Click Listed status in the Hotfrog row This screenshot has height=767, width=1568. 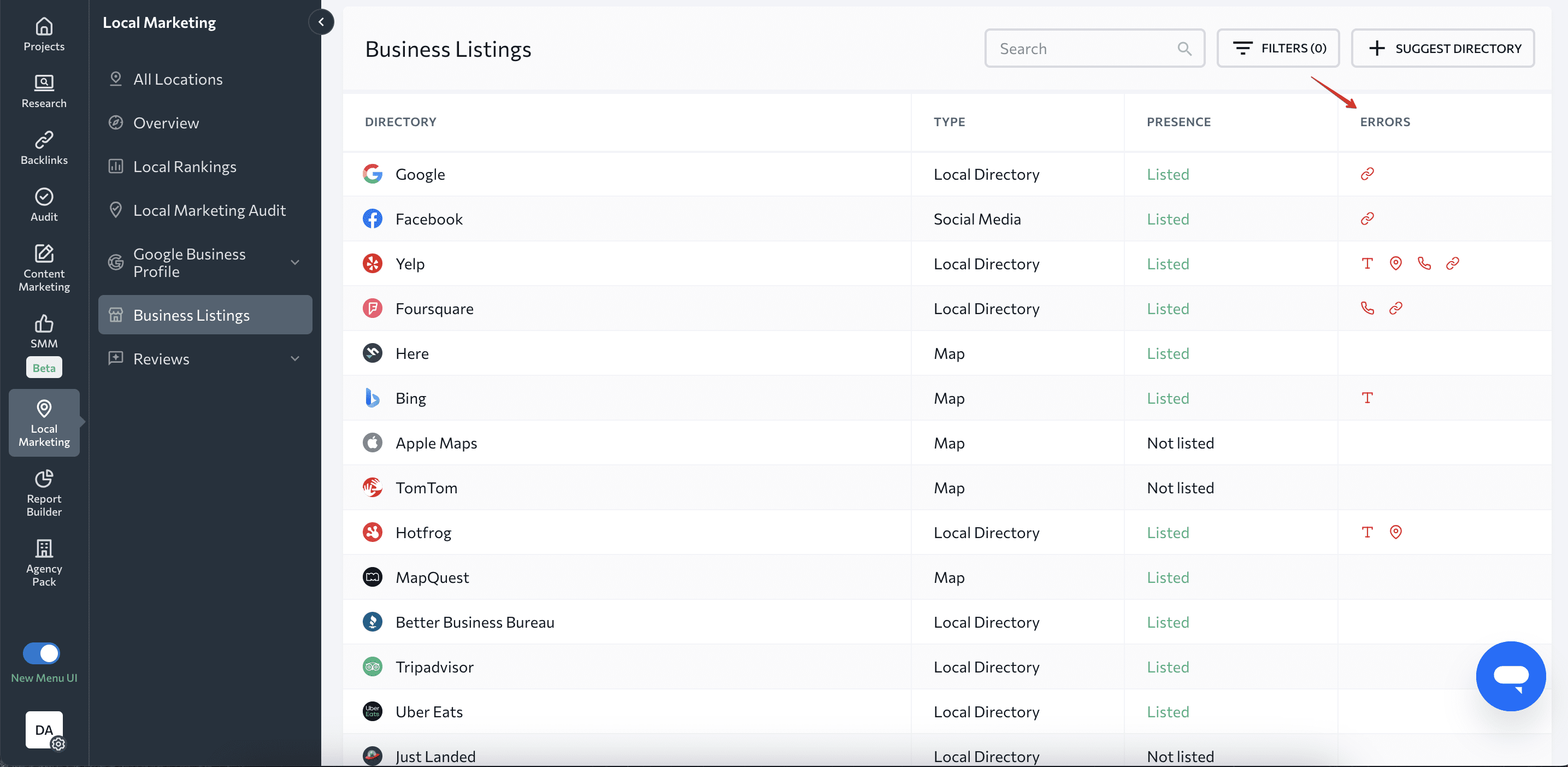tap(1168, 533)
